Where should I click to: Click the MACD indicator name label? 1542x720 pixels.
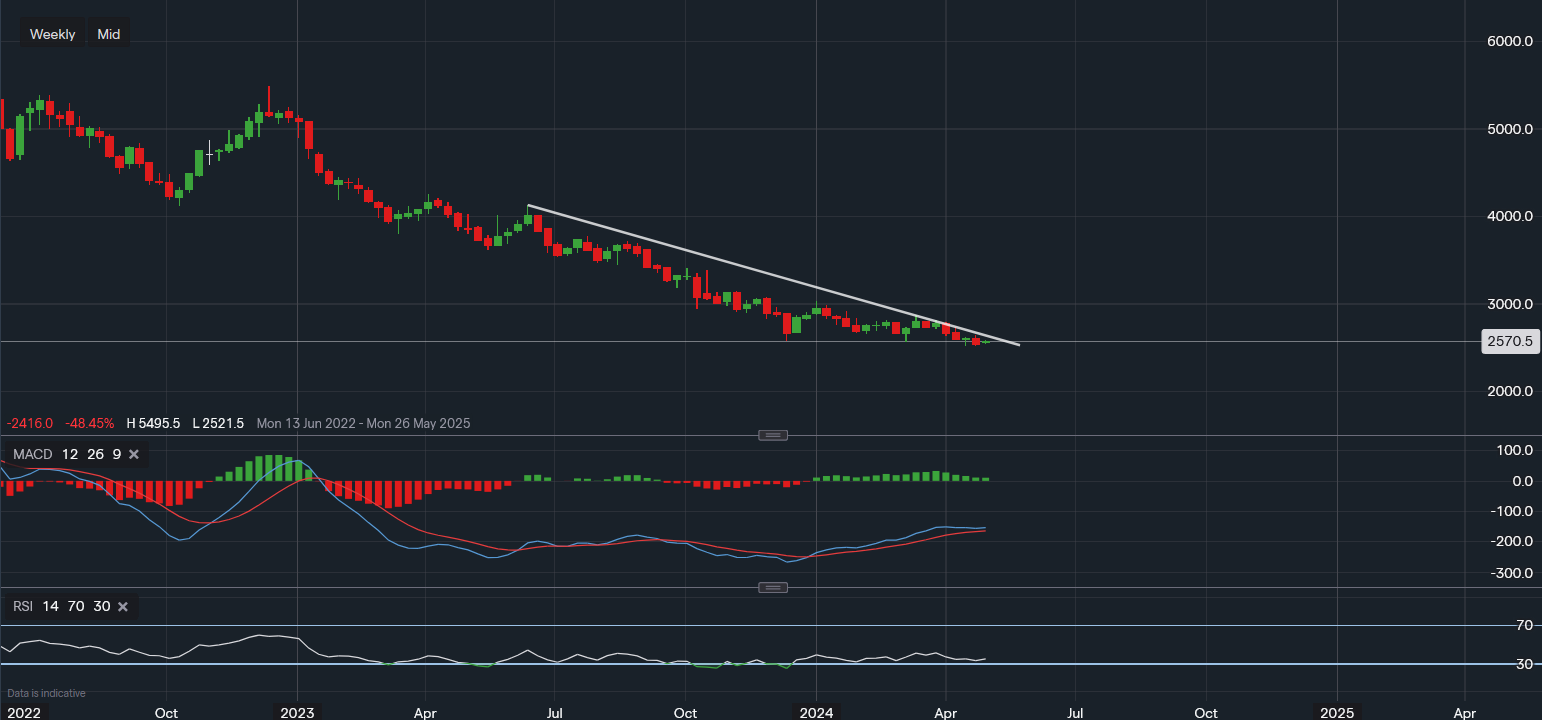34,455
